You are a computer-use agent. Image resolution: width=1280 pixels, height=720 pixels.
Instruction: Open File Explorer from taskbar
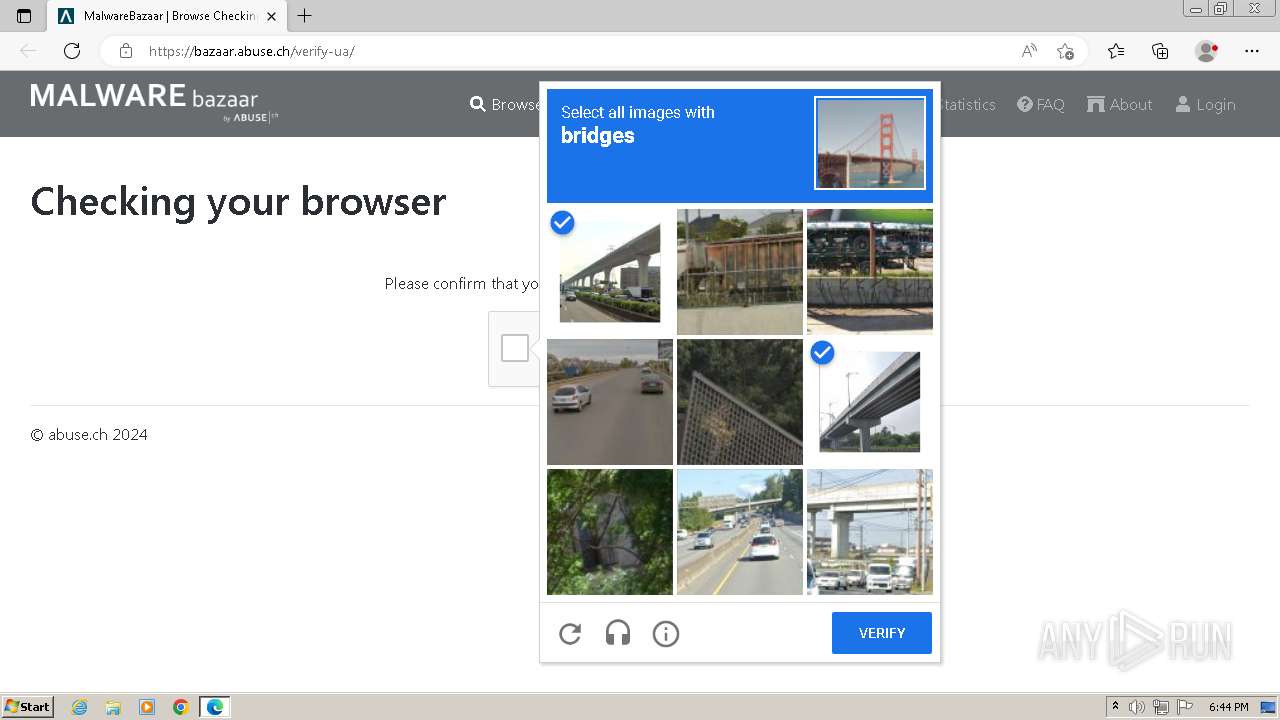tap(113, 707)
